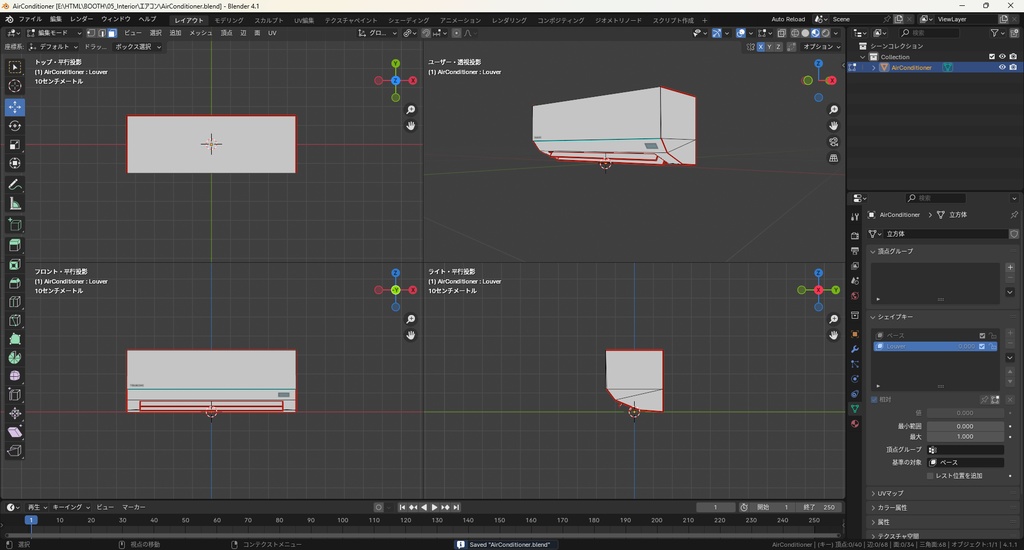Screen dimensions: 1024x550
Task: Choose the Annotate pencil tool
Action: (x=15, y=185)
